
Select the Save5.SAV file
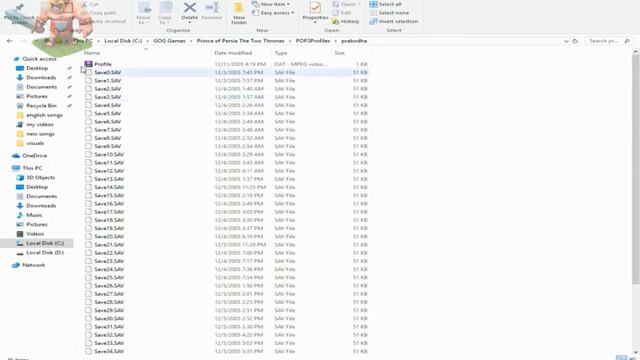227,113
